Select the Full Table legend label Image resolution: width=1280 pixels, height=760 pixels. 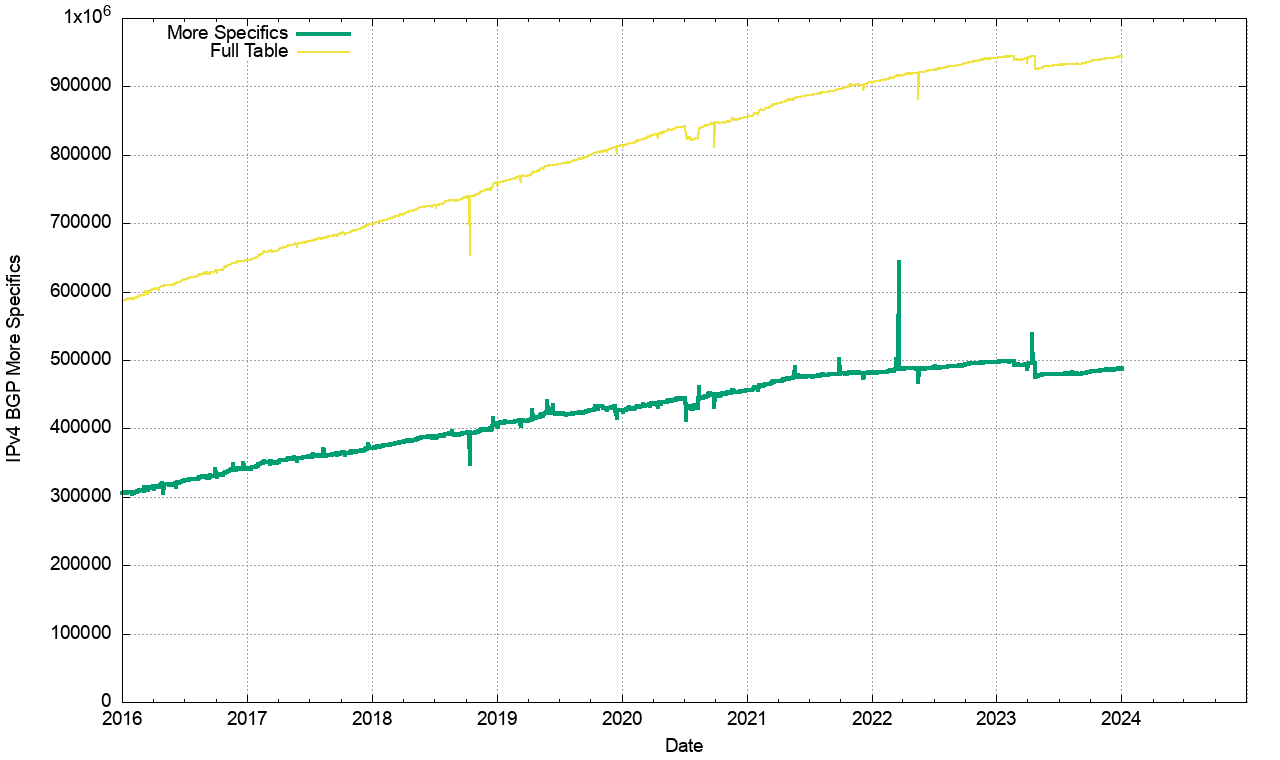point(248,51)
